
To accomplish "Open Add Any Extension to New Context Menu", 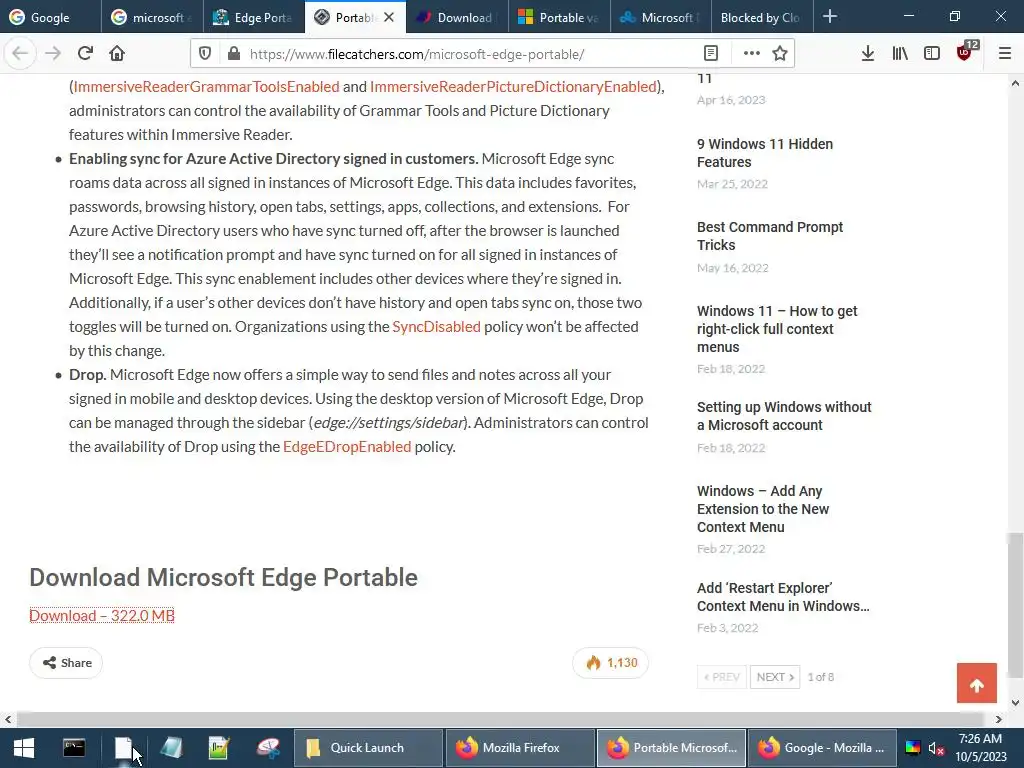I will click(x=763, y=509).
